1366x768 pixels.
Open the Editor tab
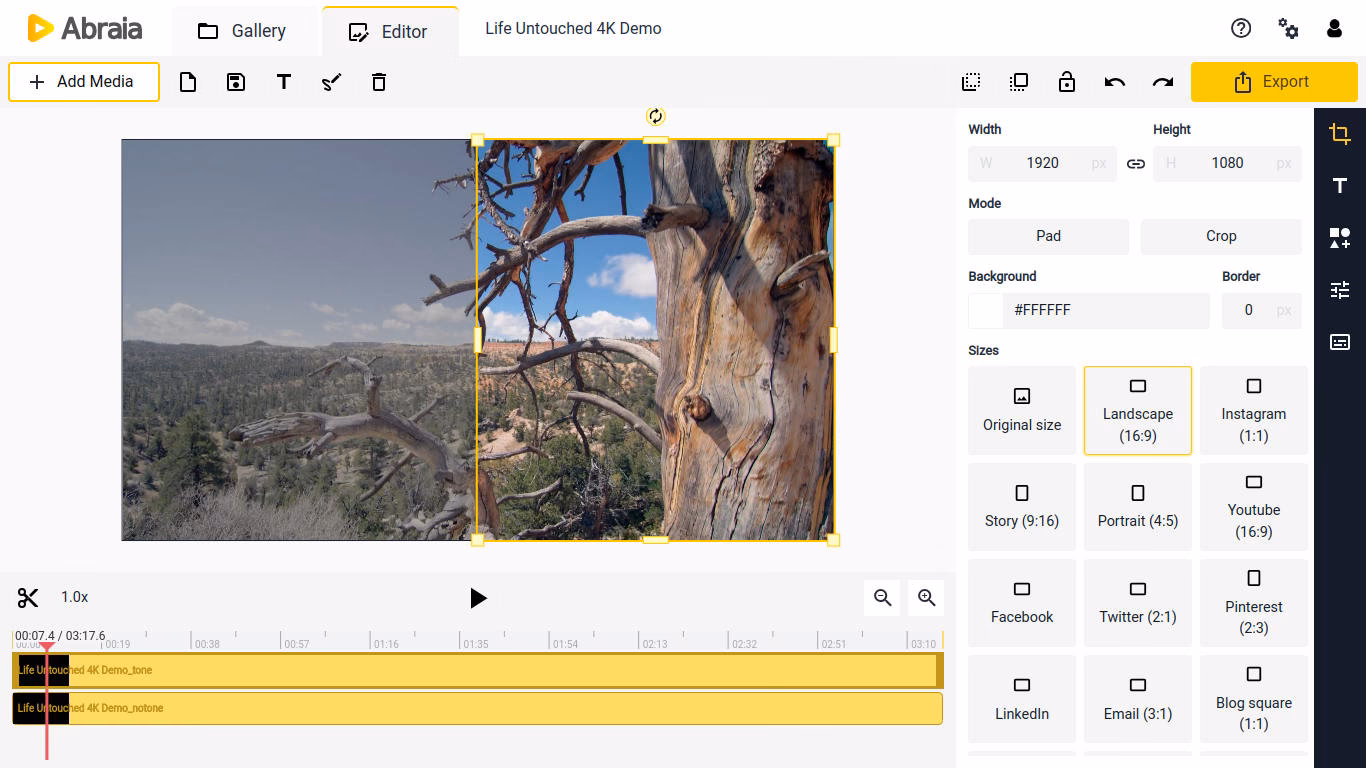(x=390, y=30)
